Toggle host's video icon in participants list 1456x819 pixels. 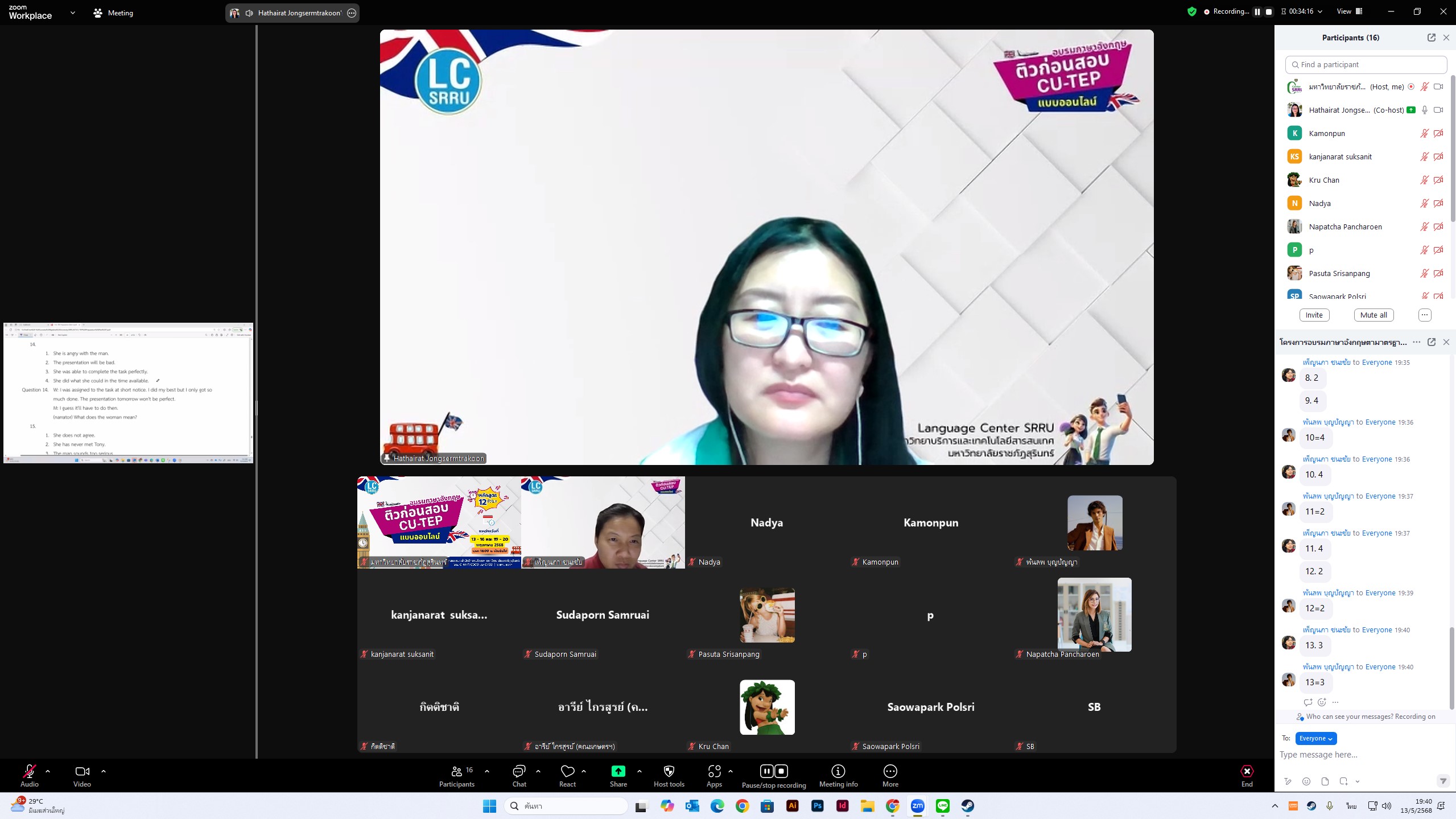pos(1438,87)
